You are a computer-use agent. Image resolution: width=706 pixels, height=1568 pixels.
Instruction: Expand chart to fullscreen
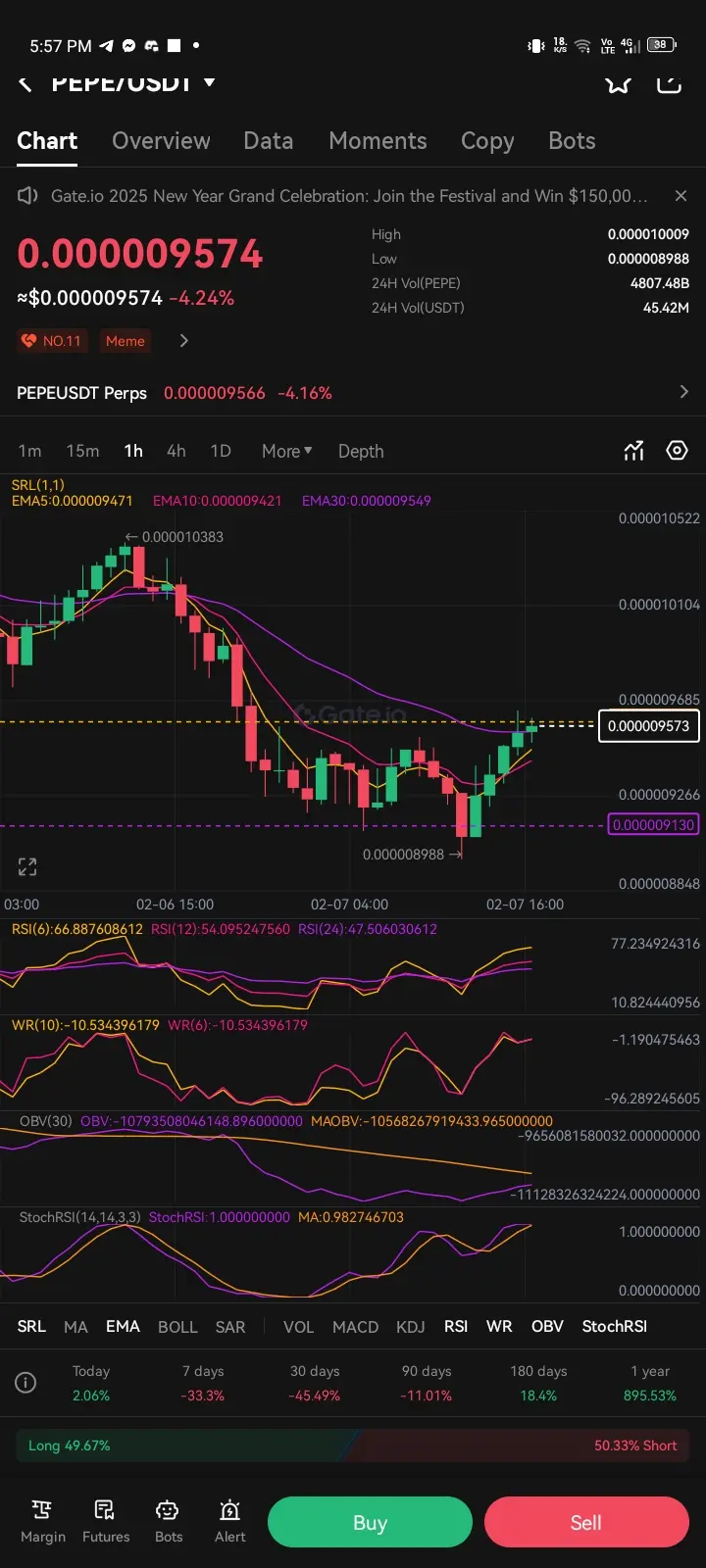27,866
